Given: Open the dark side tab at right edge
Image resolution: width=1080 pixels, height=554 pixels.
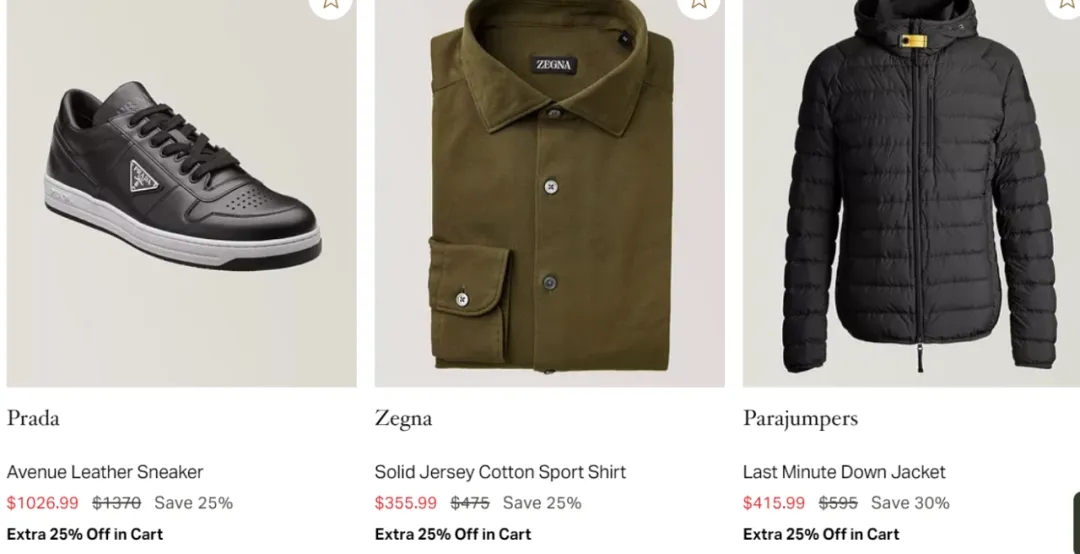Looking at the screenshot, I should tap(1076, 522).
